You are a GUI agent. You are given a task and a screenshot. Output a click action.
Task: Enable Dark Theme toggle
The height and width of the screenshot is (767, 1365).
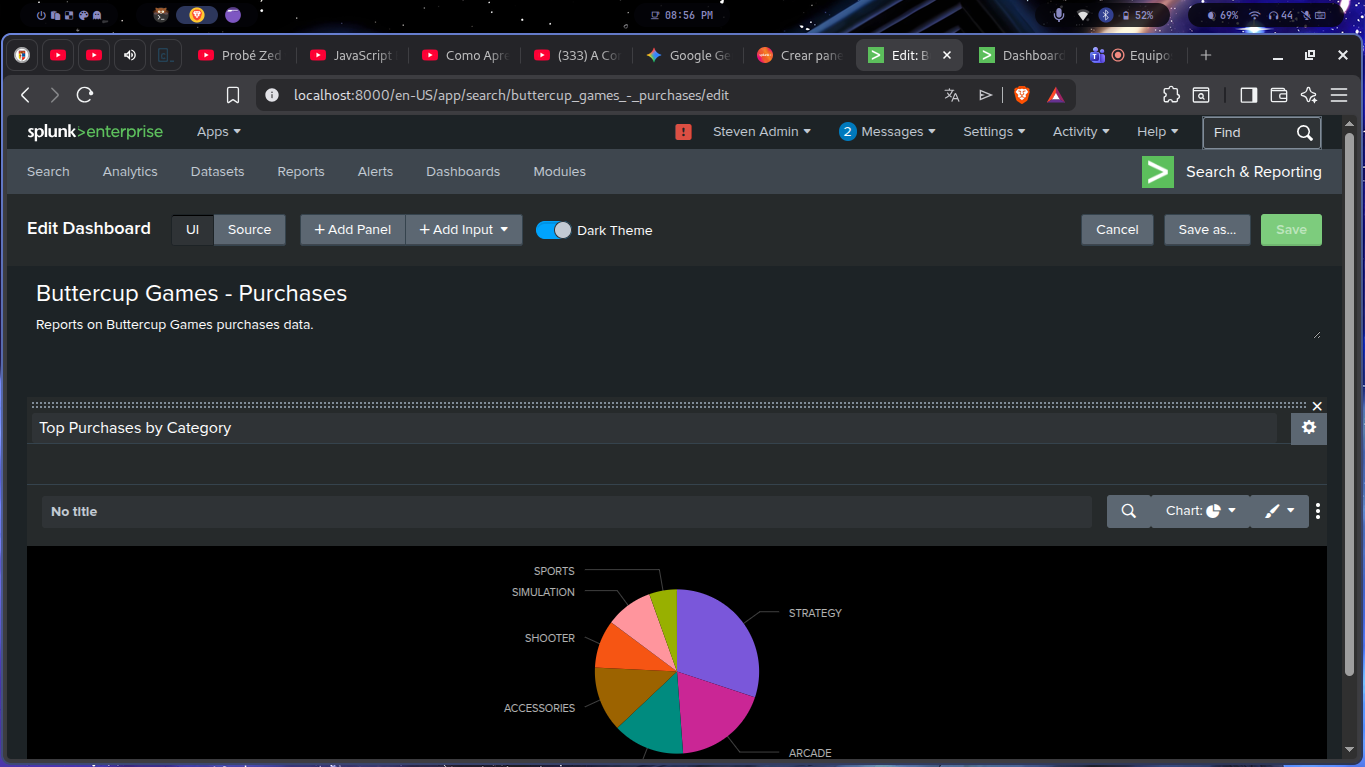(x=553, y=229)
